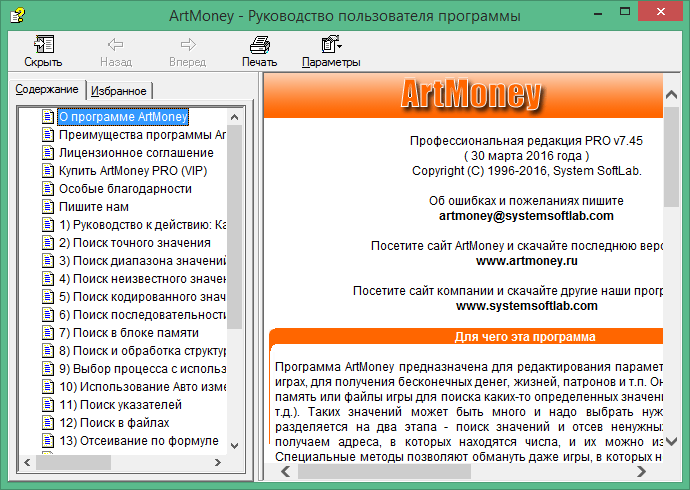Click page icon beside 2) Поиск точного значения
The image size is (690, 490).
click(x=48, y=243)
